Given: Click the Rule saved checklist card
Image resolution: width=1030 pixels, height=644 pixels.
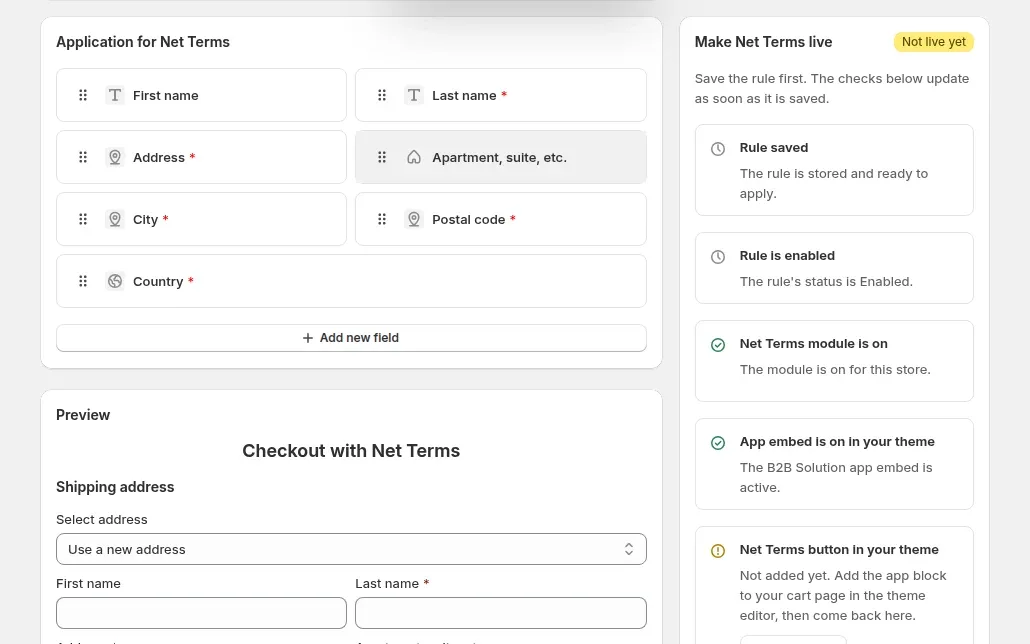Looking at the screenshot, I should pyautogui.click(x=834, y=170).
